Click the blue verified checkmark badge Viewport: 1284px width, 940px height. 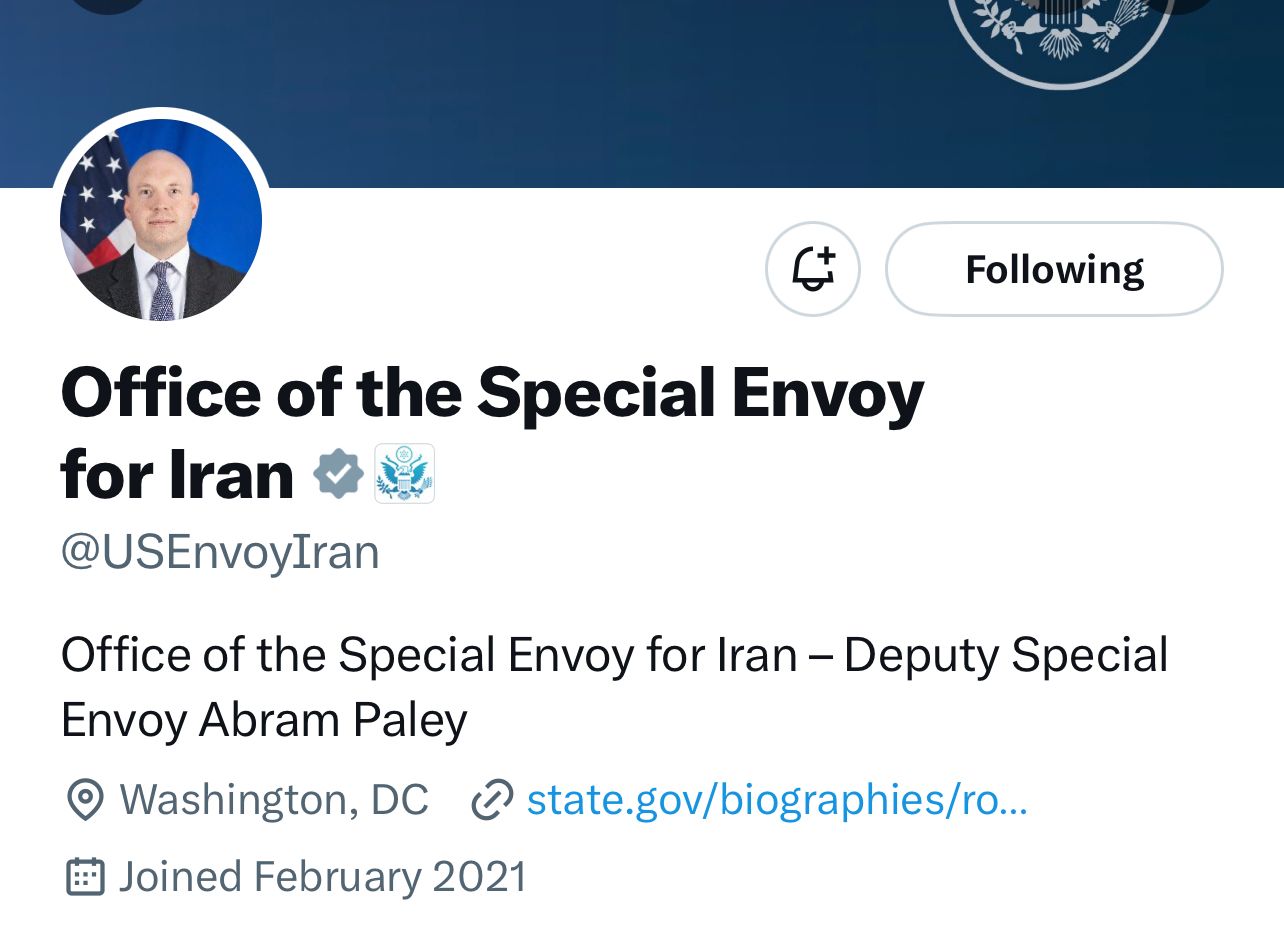[336, 474]
